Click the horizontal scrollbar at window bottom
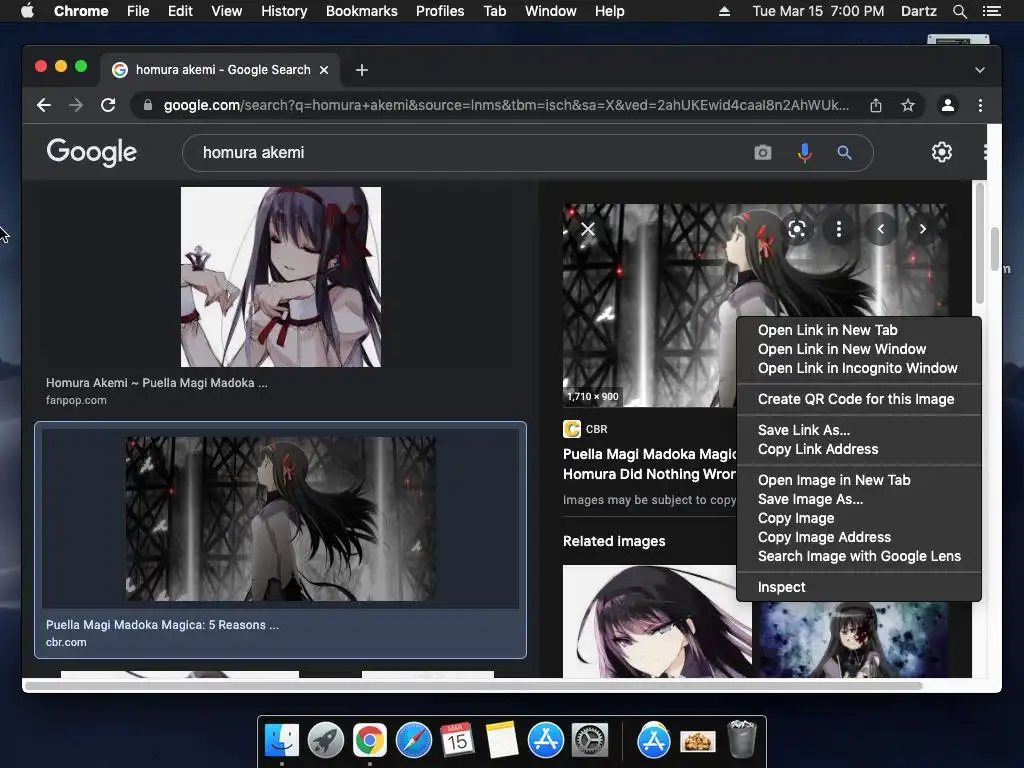Image resolution: width=1024 pixels, height=768 pixels. (473, 686)
